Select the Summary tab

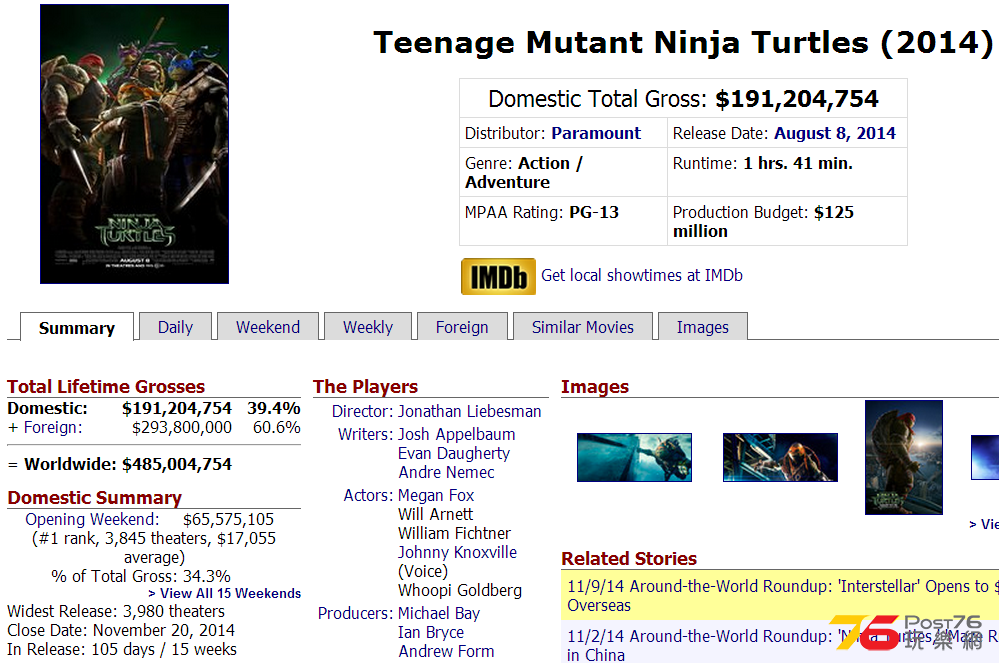coord(76,327)
